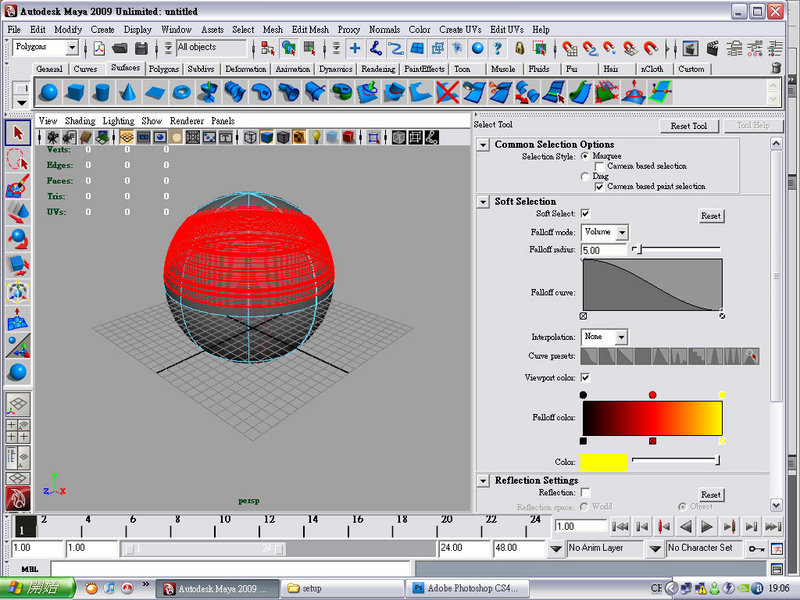Viewport: 800px width, 600px height.
Task: Open scene with the folder icon
Action: 119,48
